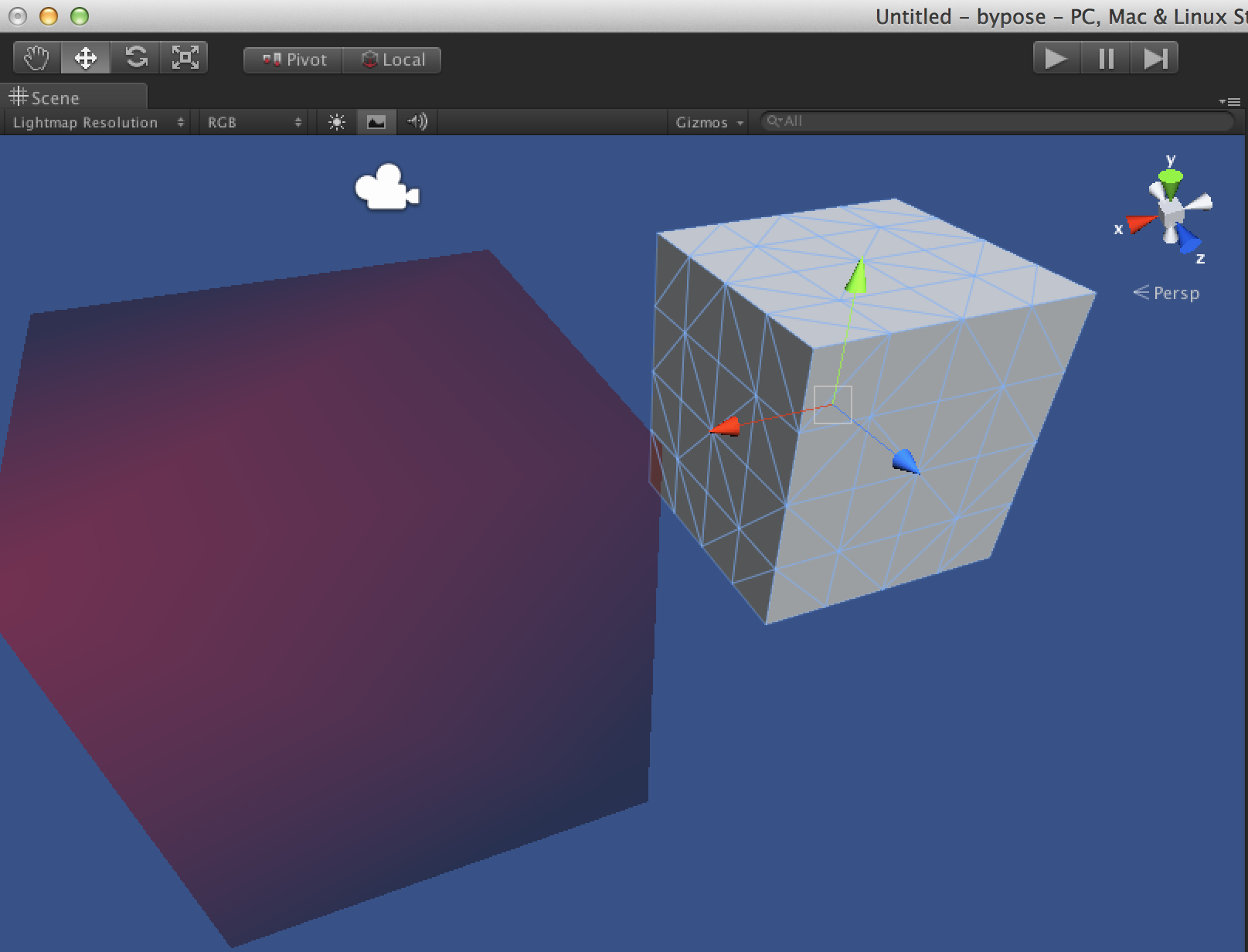Open the Lightmap Resolution dropdown

95,121
